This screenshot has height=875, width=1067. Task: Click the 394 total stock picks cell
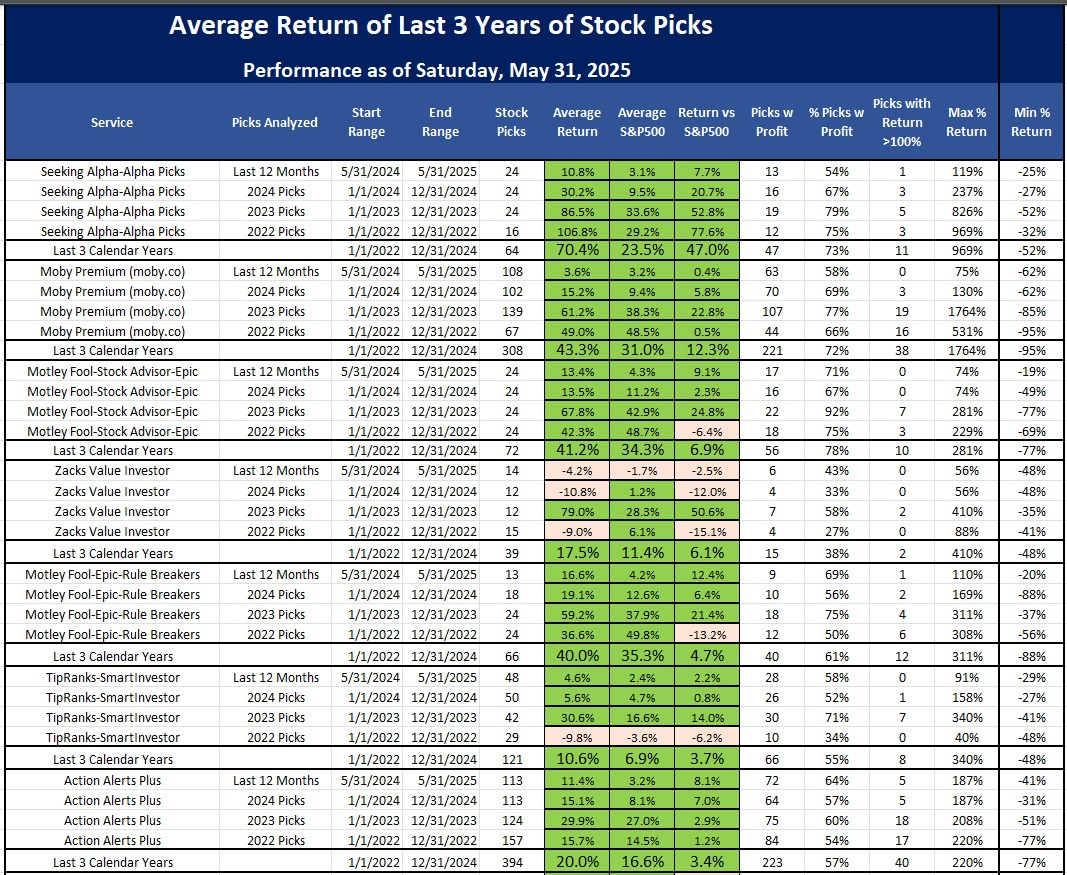point(511,862)
